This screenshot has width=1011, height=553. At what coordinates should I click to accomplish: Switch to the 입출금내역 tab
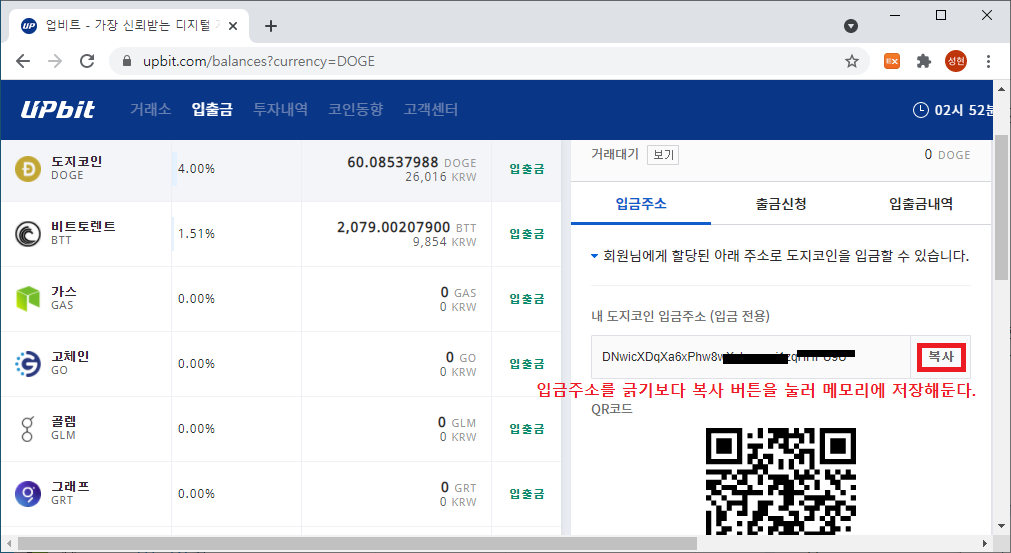tap(921, 204)
